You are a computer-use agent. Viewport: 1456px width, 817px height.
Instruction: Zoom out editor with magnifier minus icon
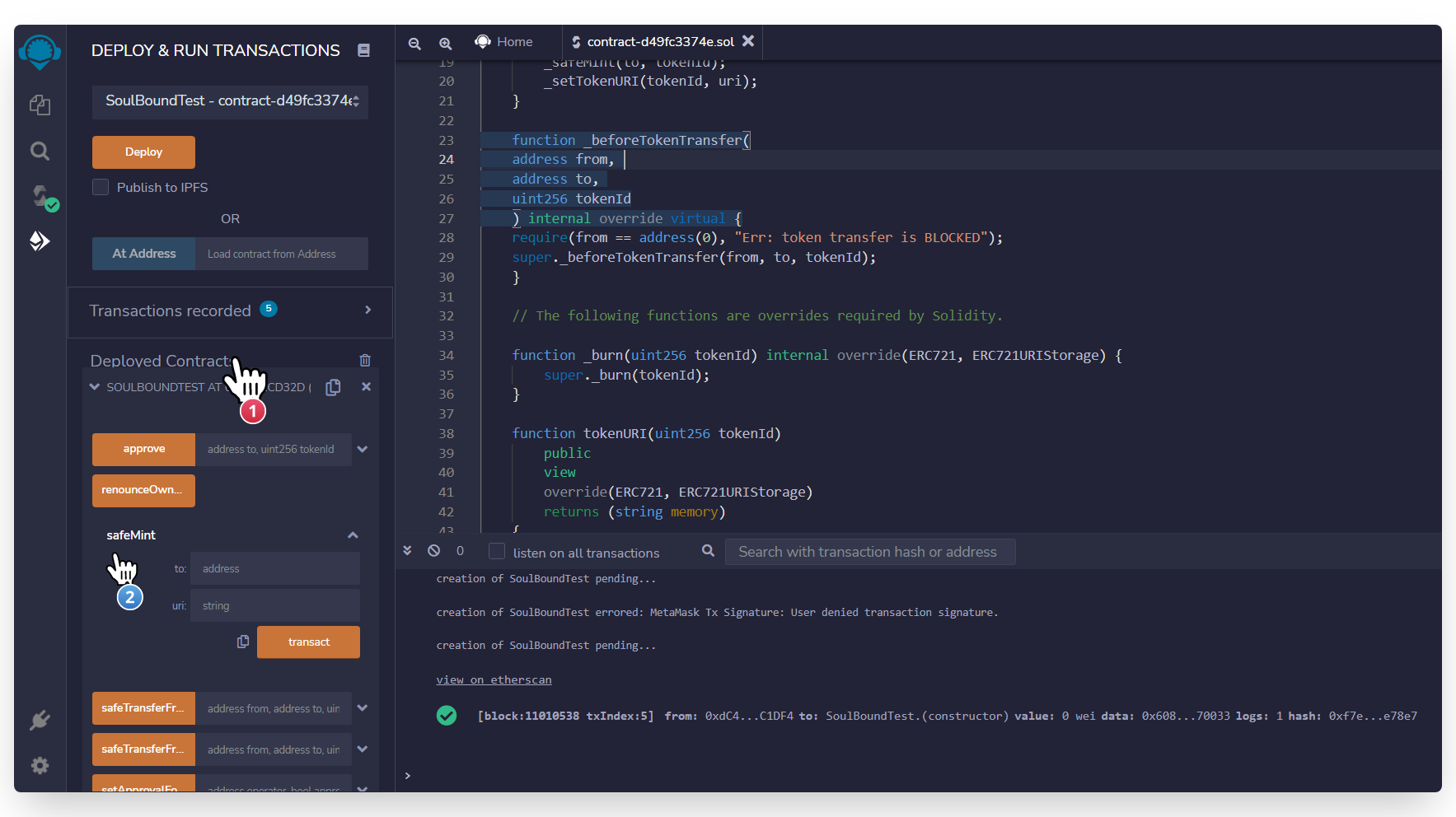414,43
